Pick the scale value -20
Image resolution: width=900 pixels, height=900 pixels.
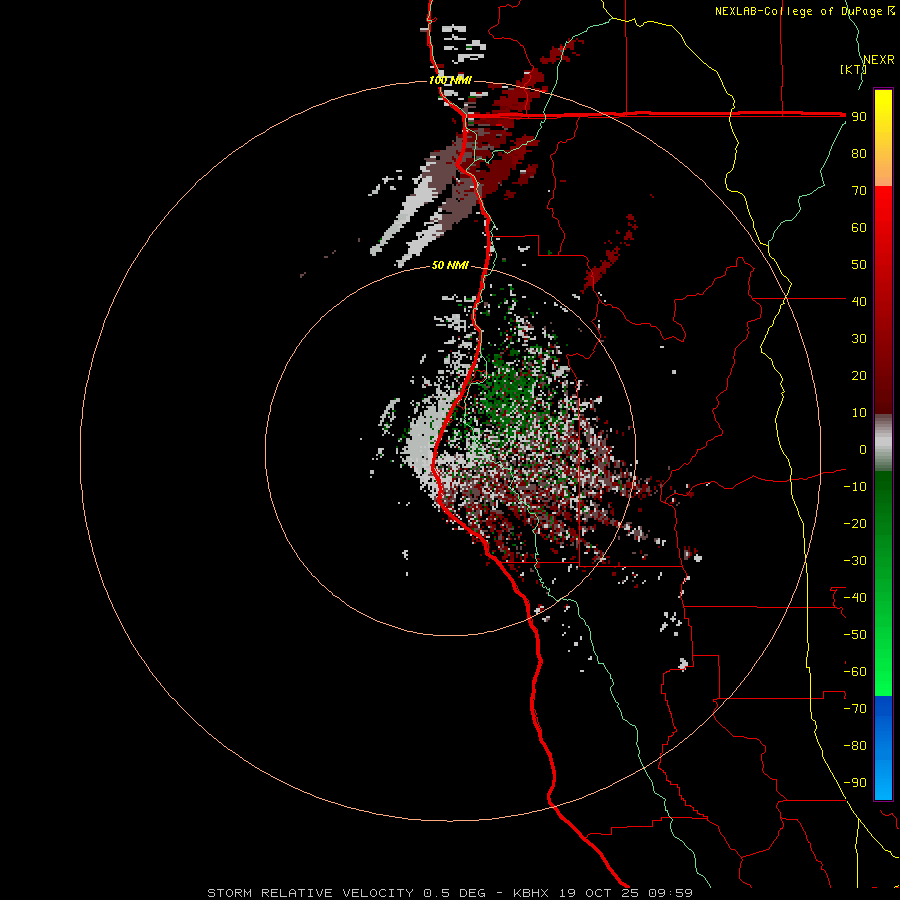coord(855,523)
